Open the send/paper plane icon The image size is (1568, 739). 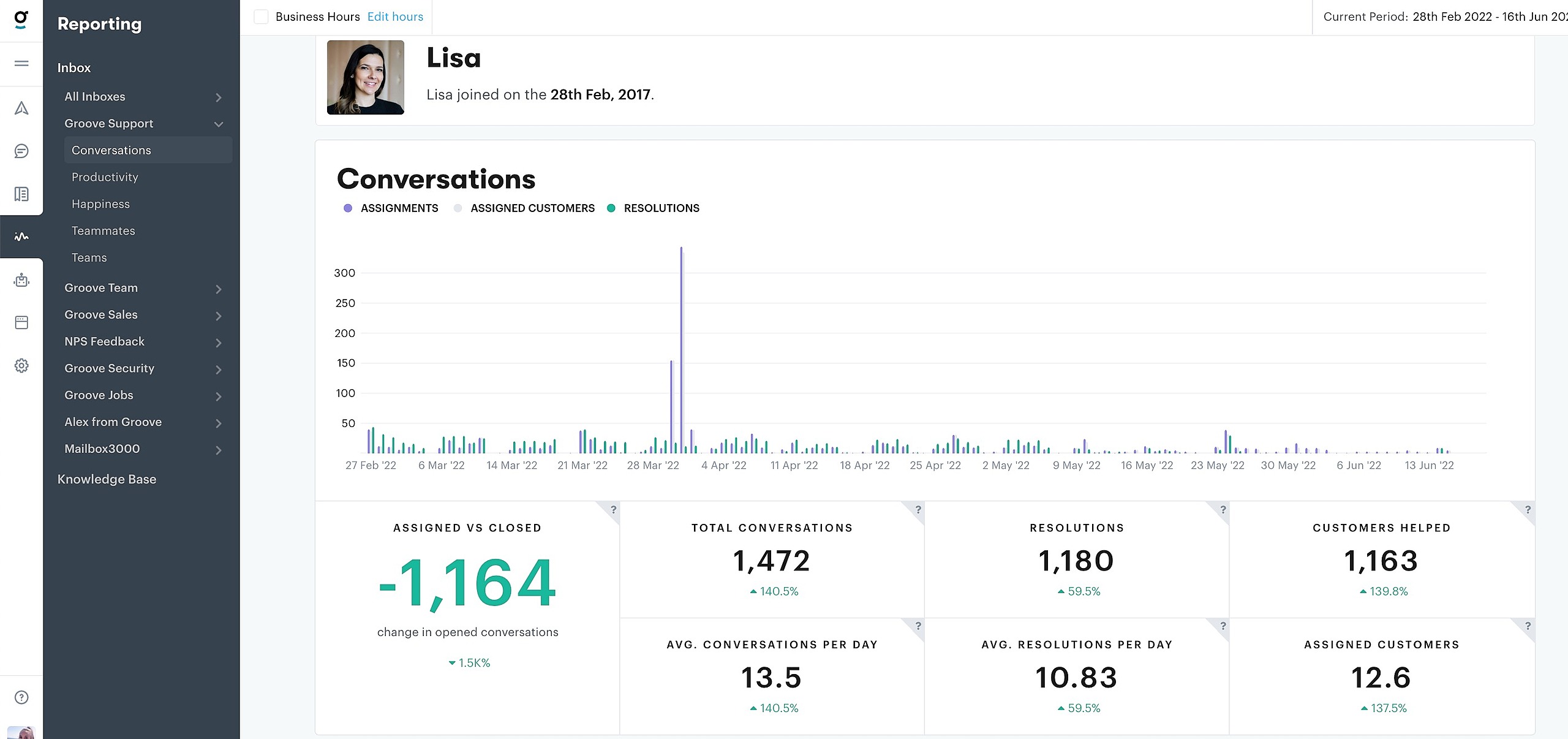click(21, 108)
